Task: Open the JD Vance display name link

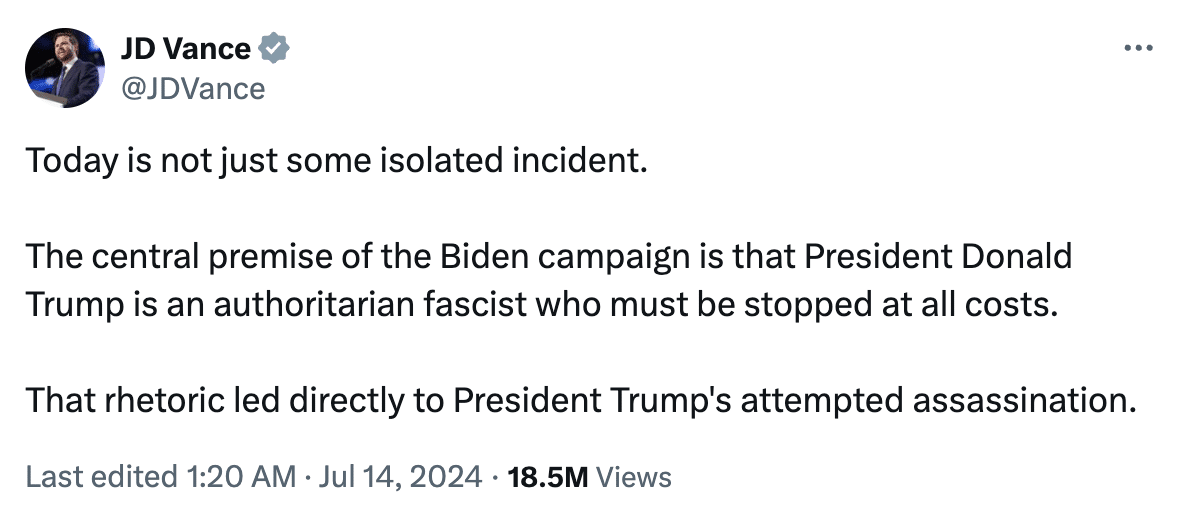Action: pyautogui.click(x=186, y=48)
